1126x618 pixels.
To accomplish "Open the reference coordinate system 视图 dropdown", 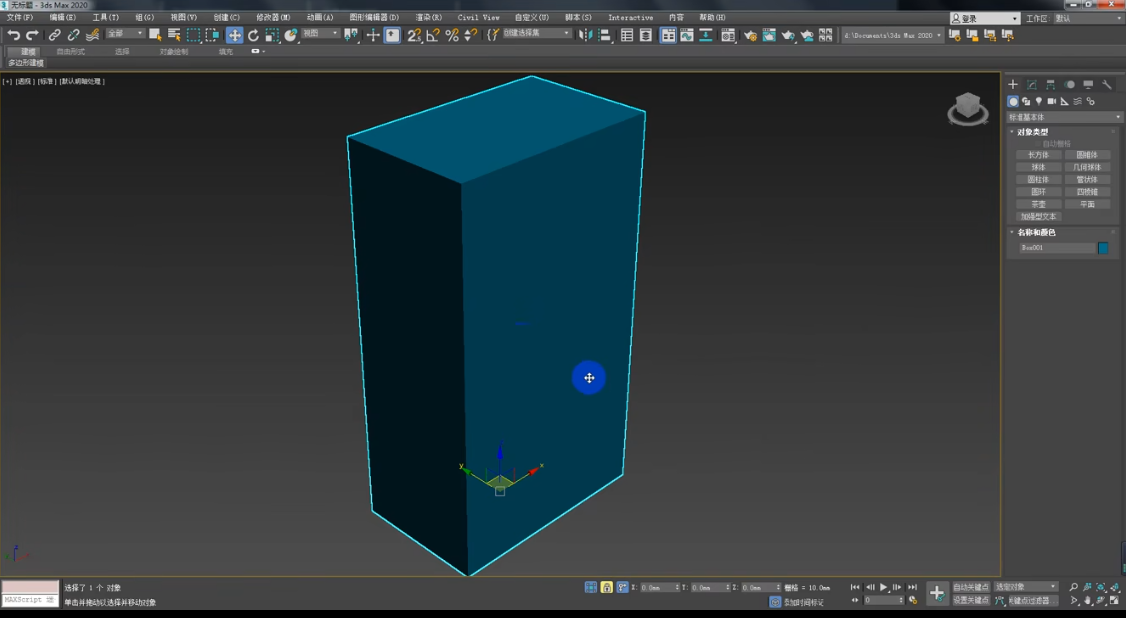I will point(320,34).
